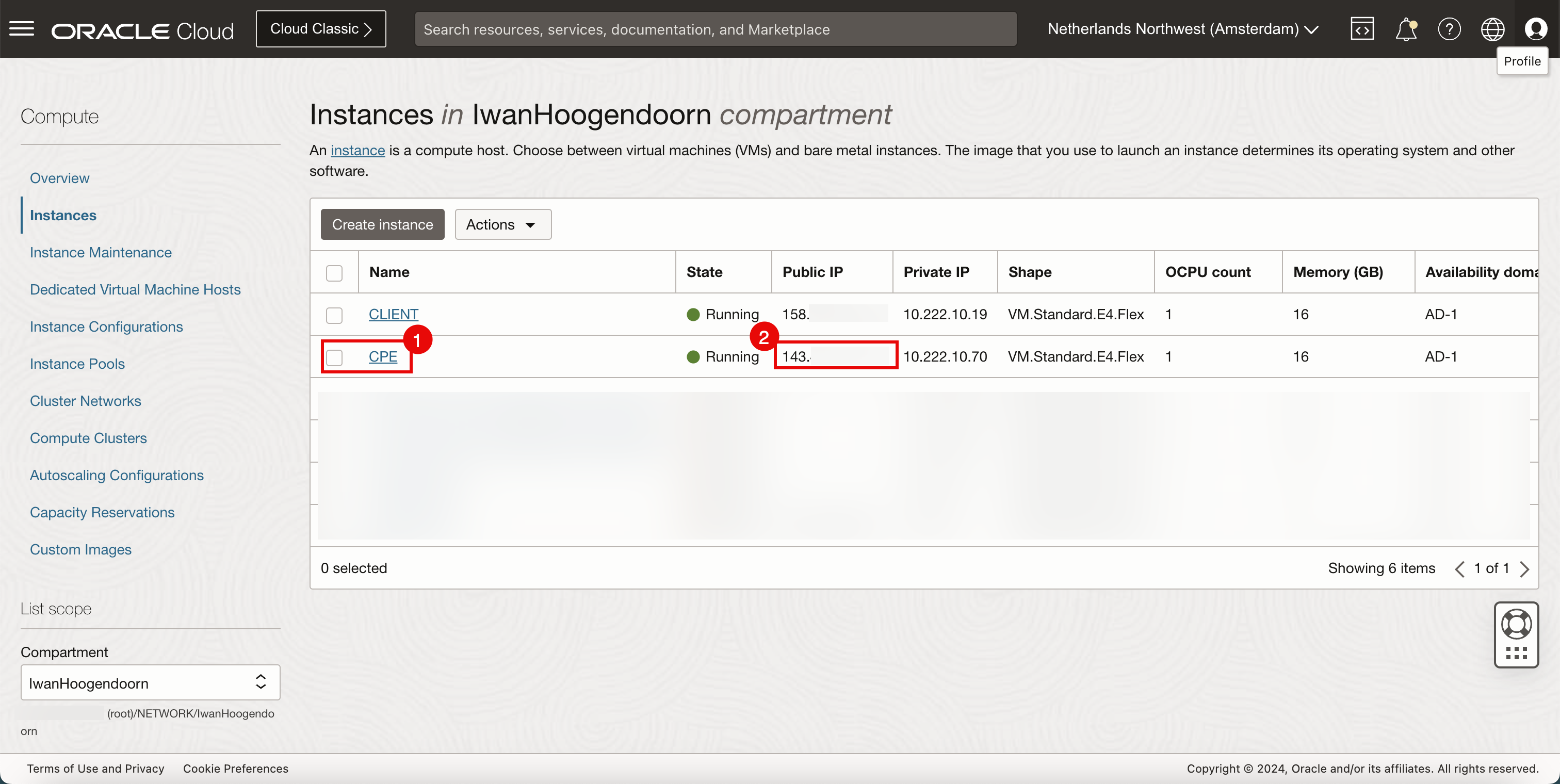Expand the Actions dropdown
Viewport: 1560px width, 784px height.
[x=502, y=224]
